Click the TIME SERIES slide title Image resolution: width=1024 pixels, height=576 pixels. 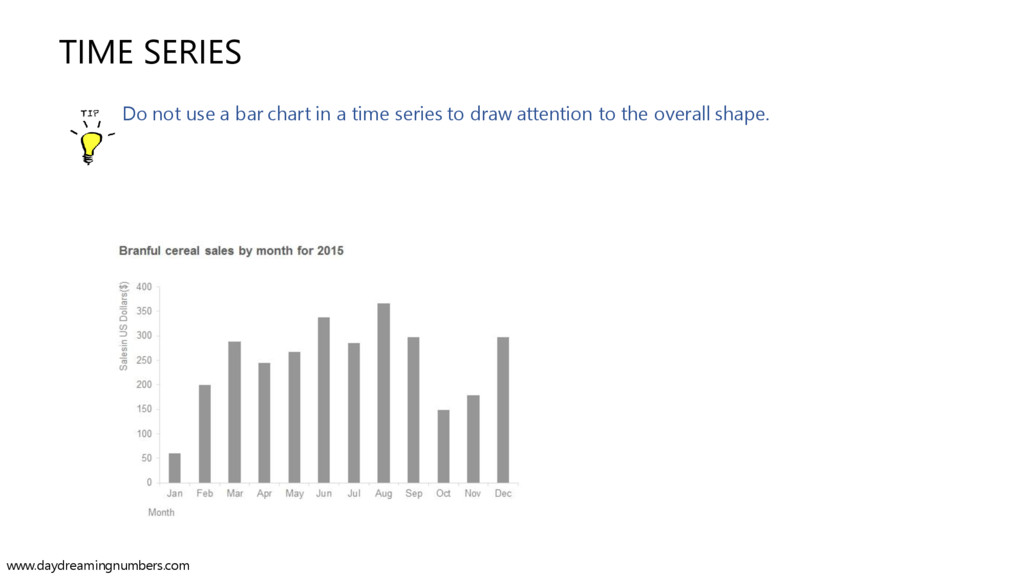point(150,52)
